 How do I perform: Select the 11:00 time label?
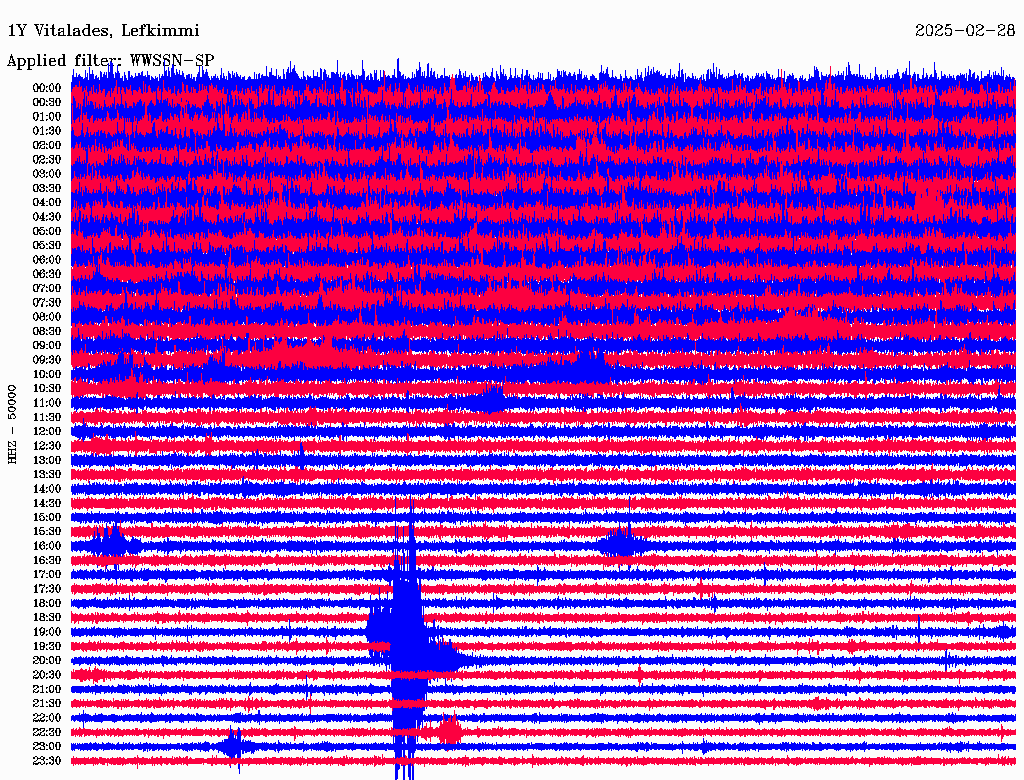point(47,402)
